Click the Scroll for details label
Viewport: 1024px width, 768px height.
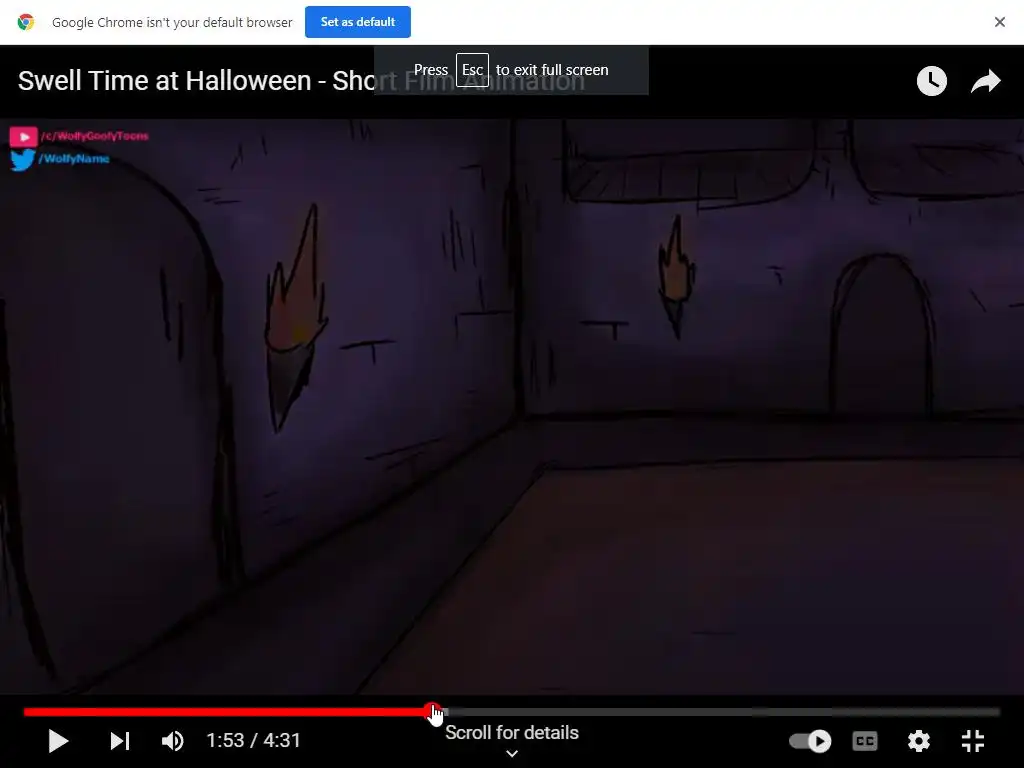point(512,732)
